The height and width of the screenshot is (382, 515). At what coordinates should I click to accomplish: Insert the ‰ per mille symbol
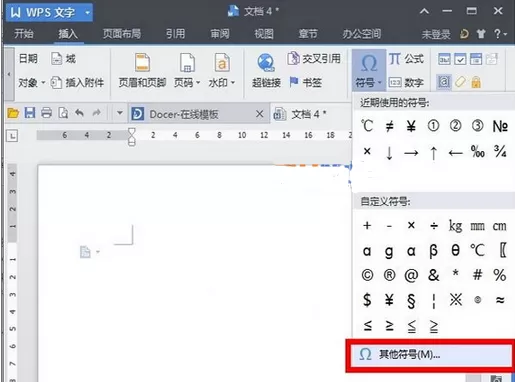point(478,152)
